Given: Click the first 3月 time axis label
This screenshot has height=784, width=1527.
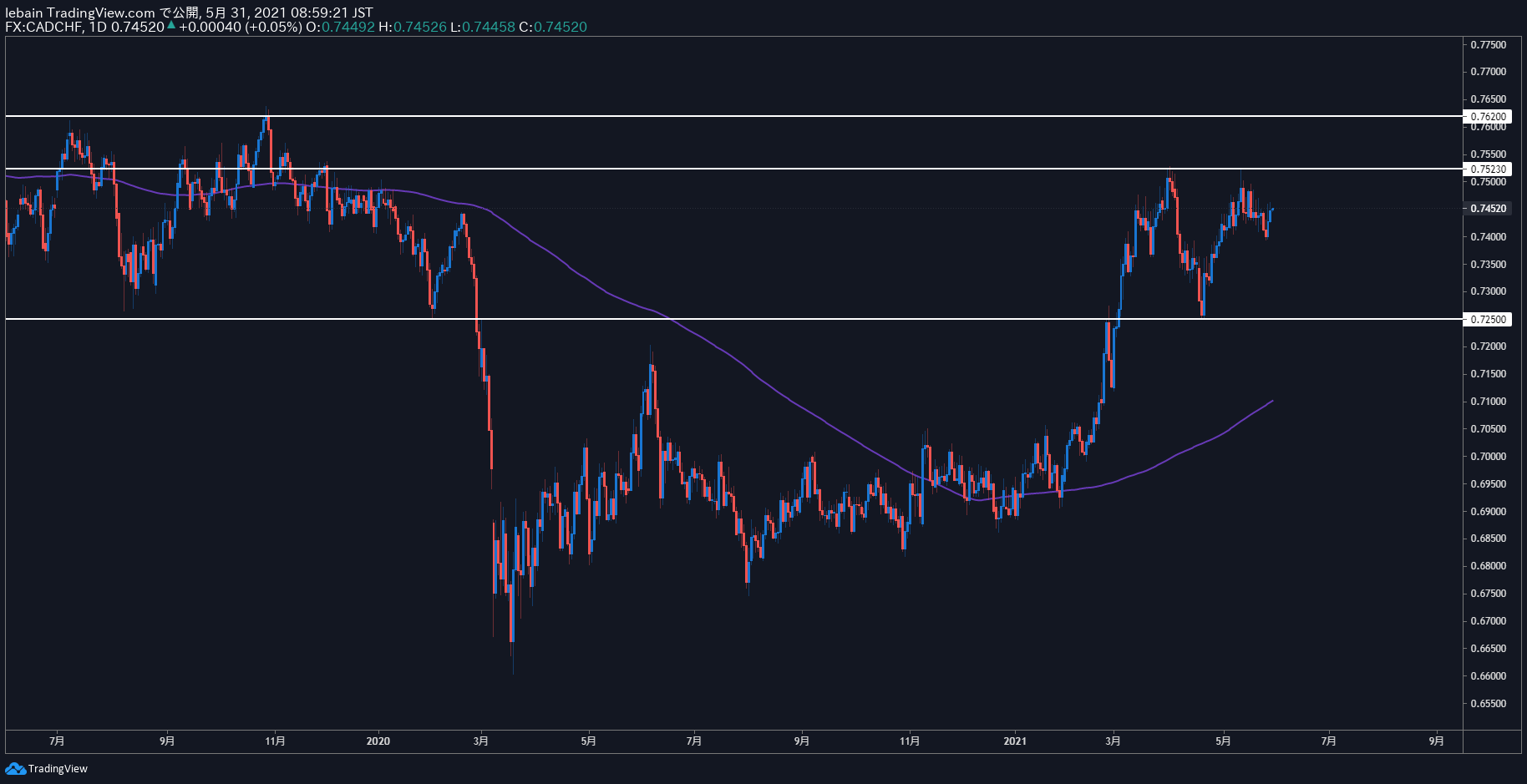Looking at the screenshot, I should [x=480, y=741].
